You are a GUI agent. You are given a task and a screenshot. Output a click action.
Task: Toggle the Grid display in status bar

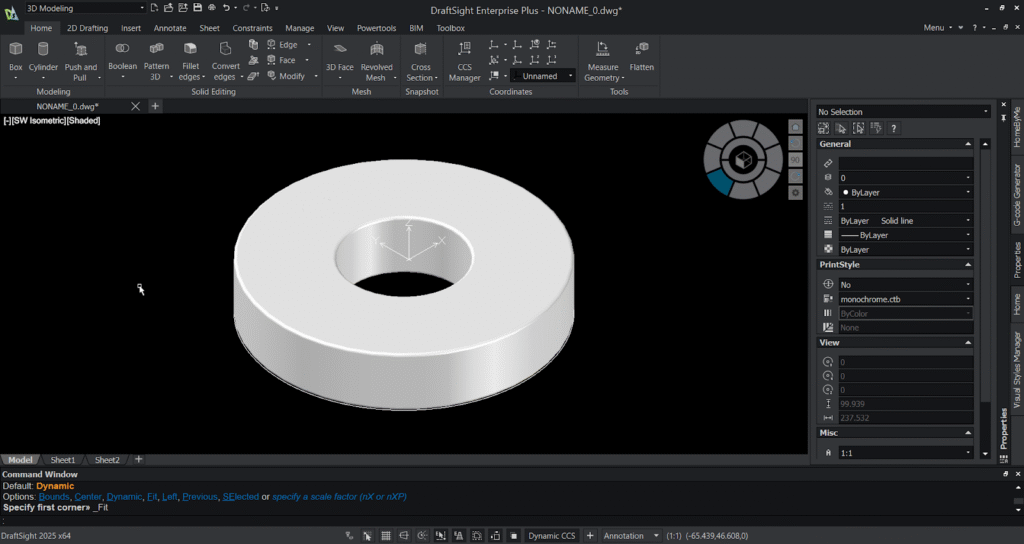(x=386, y=536)
